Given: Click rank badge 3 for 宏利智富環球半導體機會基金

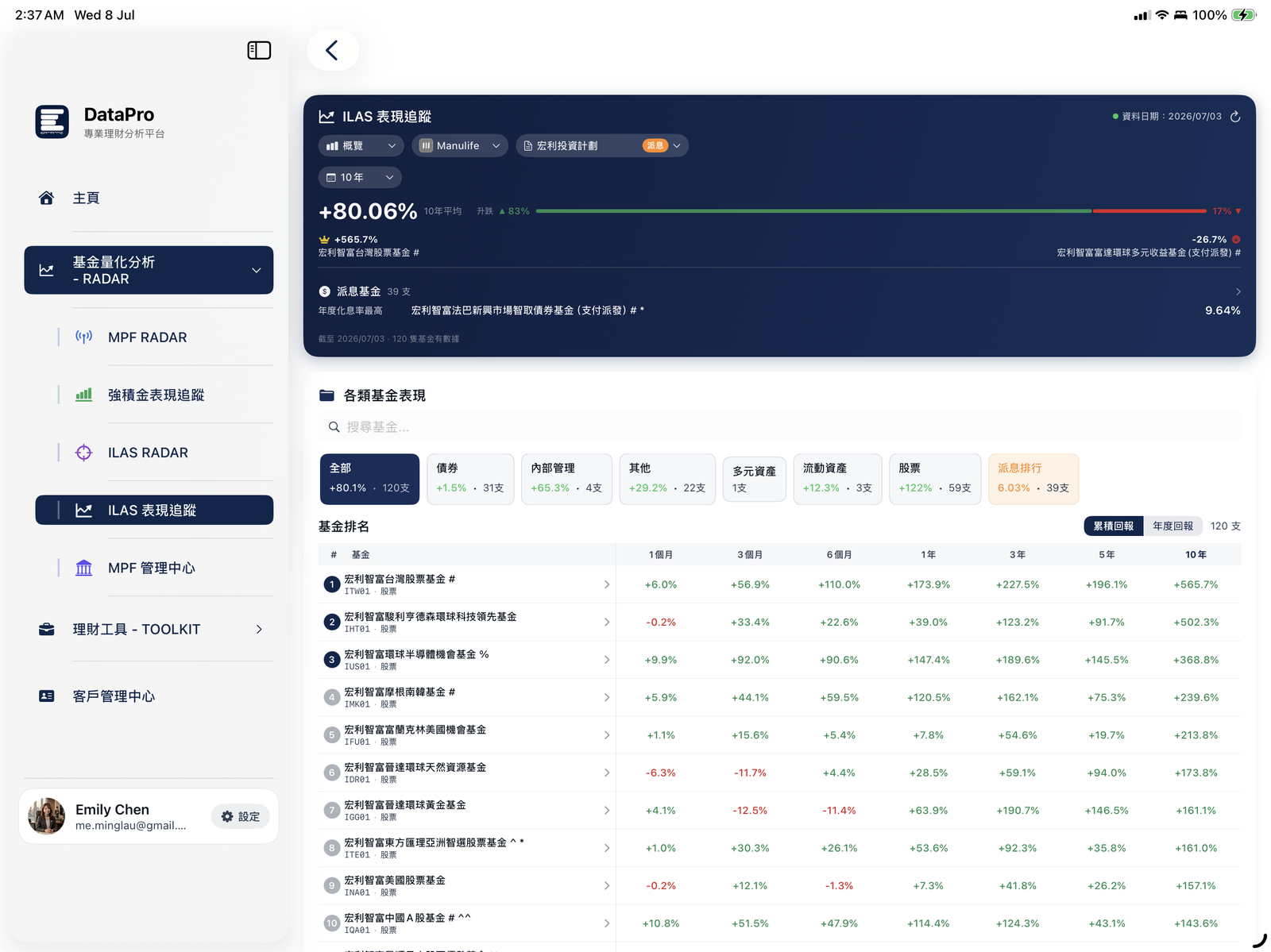Looking at the screenshot, I should (332, 660).
